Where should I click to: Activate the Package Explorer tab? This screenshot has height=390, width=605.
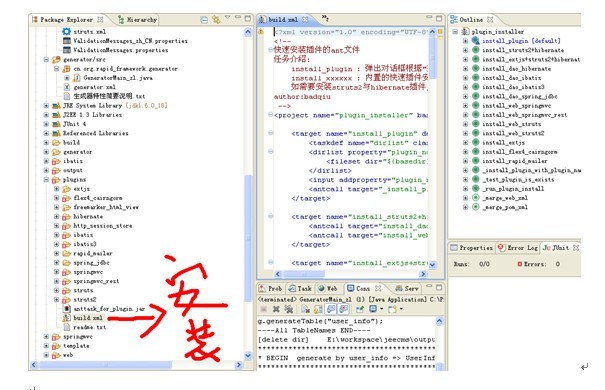coord(67,20)
